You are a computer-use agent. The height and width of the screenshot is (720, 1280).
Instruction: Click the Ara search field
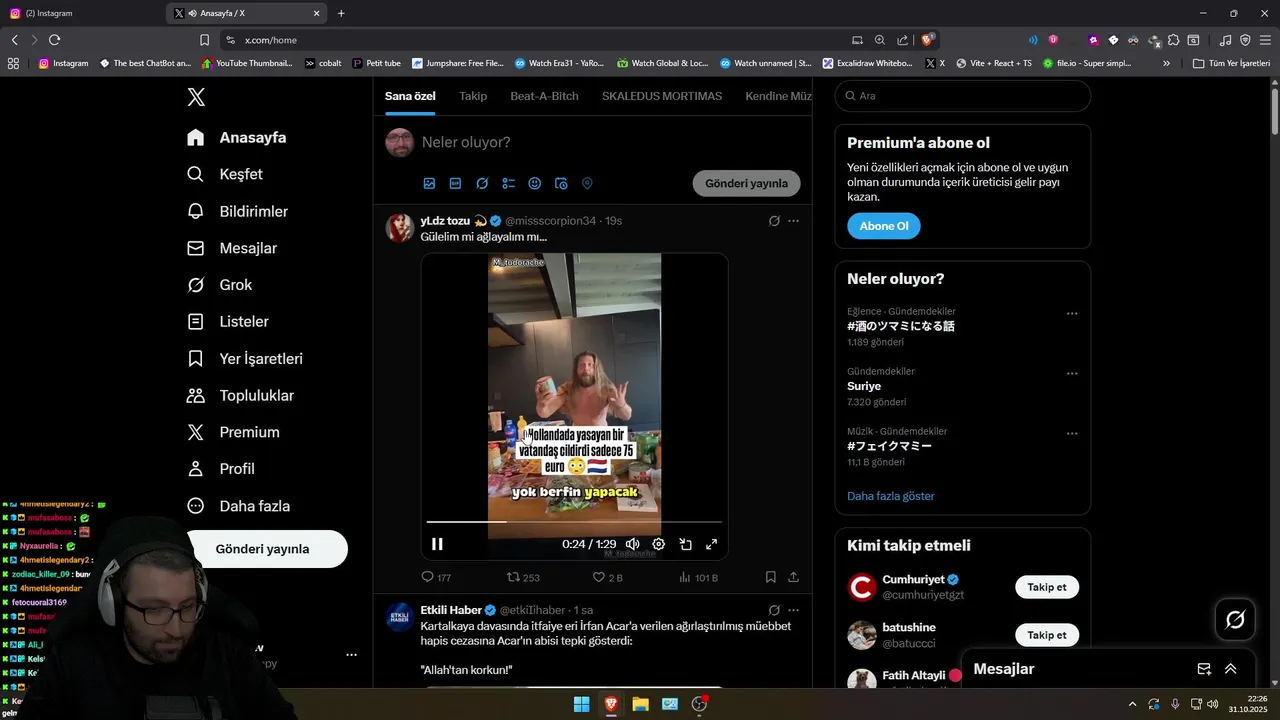pyautogui.click(x=962, y=96)
